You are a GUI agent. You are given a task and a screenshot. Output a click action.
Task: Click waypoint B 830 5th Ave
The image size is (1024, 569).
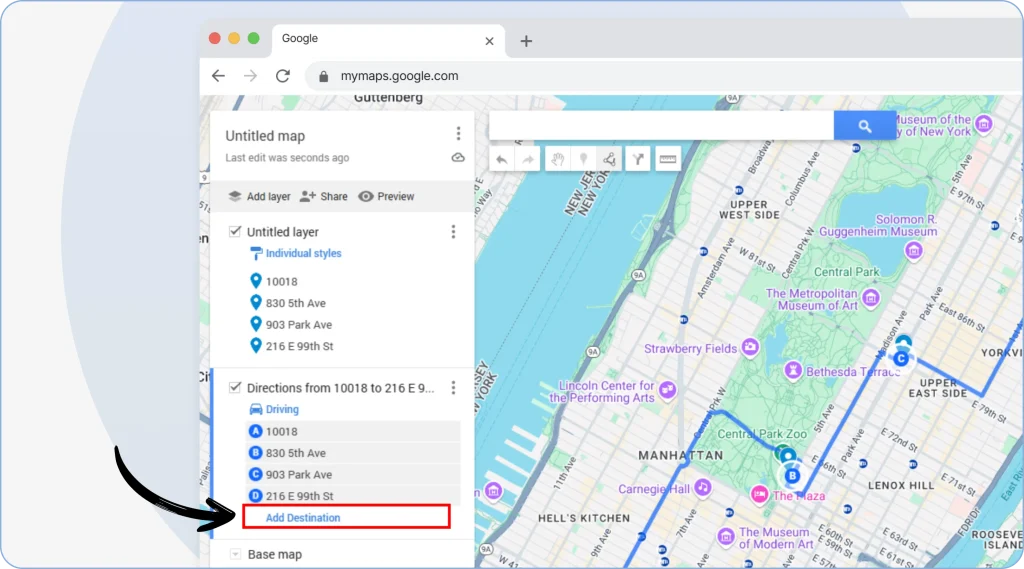pos(353,453)
